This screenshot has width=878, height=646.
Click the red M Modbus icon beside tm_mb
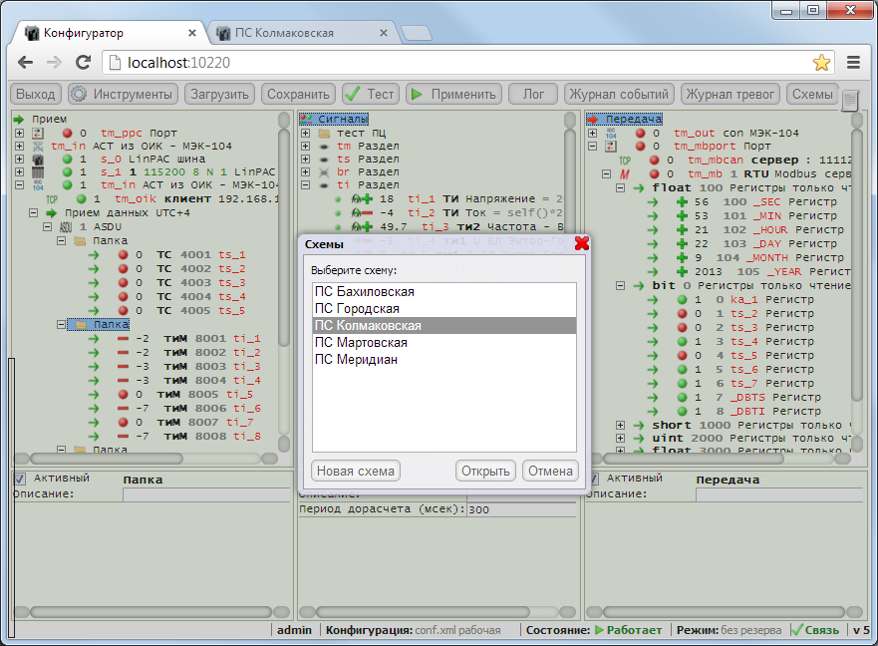pyautogui.click(x=624, y=173)
